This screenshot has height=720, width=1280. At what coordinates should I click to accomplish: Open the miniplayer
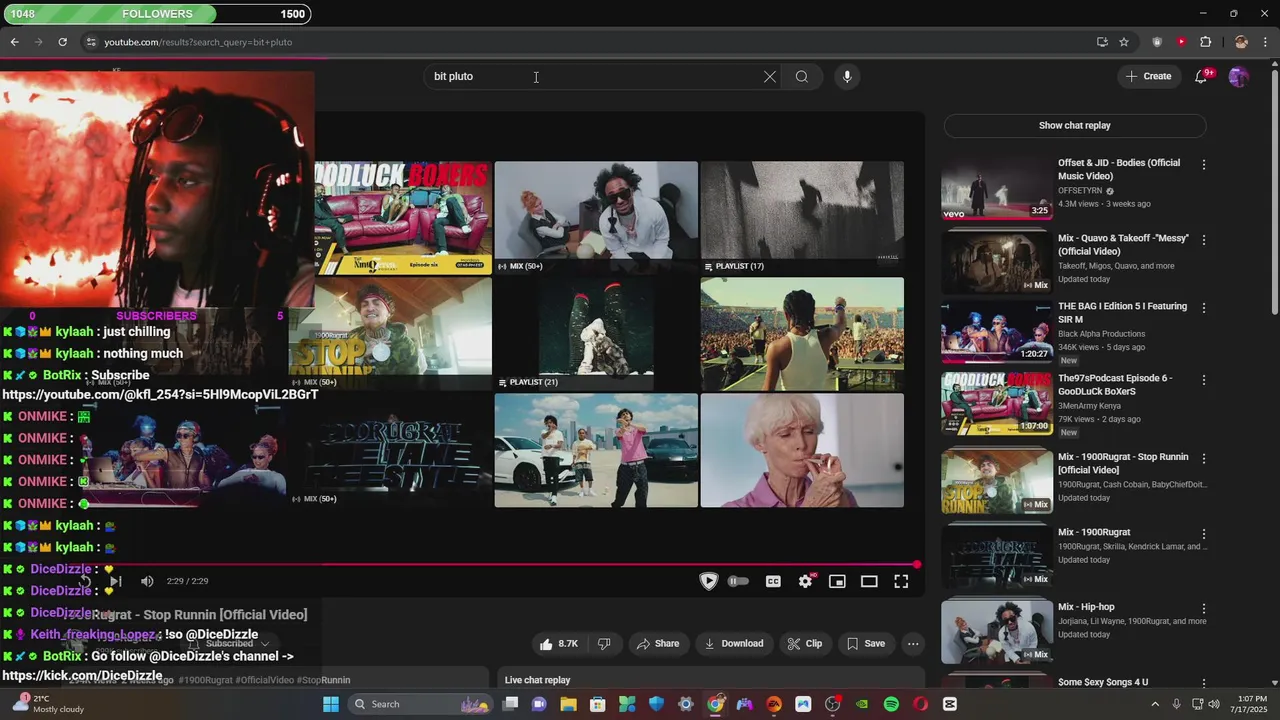[x=837, y=581]
